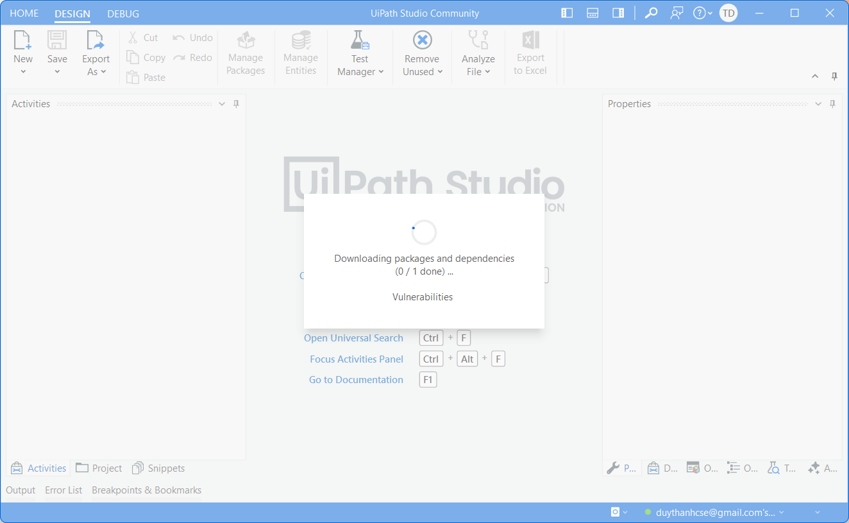This screenshot has width=849, height=523.
Task: Open the rightmost status bar dropdown chevron
Action: tap(817, 512)
